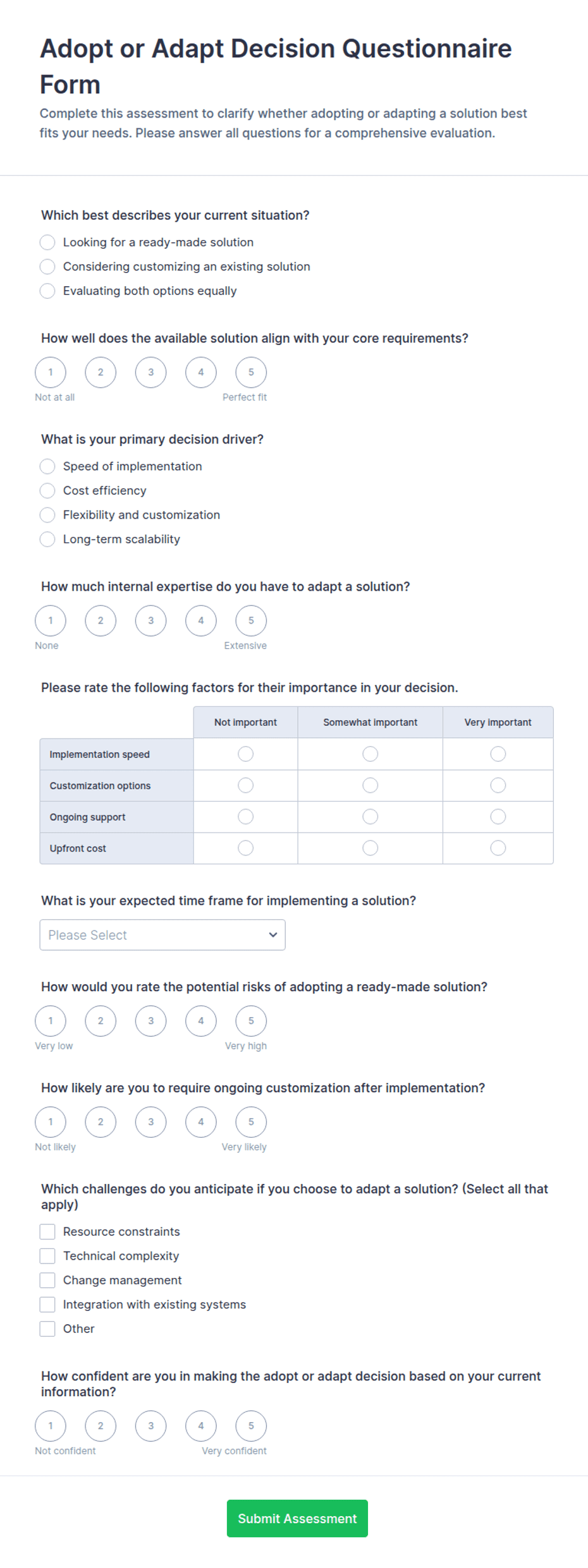Viewport: 588px width, 1568px height.
Task: Mark Ongoing support as Very important
Action: pyautogui.click(x=498, y=817)
